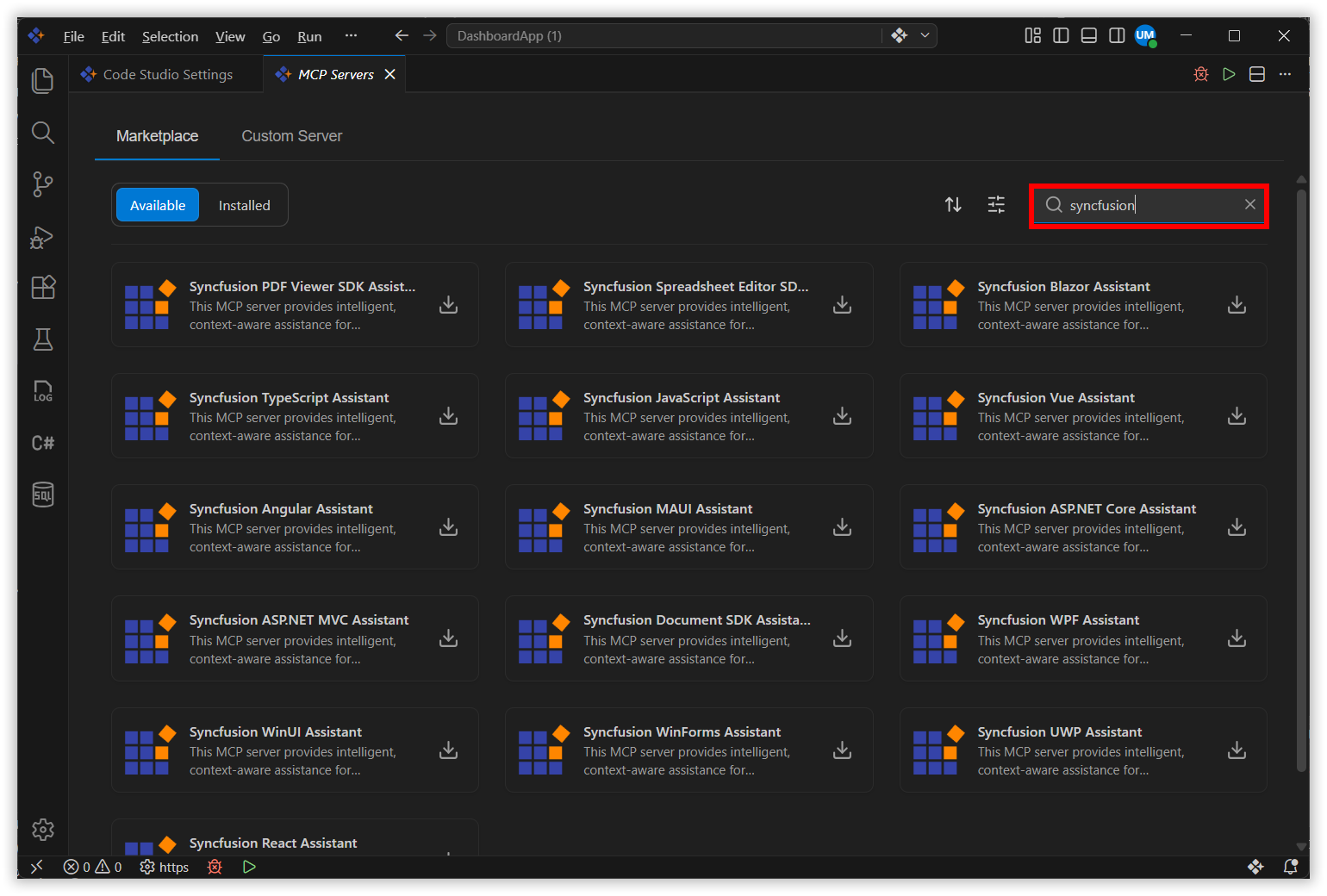1327x896 pixels.
Task: Open the Selection menu
Action: pos(170,36)
